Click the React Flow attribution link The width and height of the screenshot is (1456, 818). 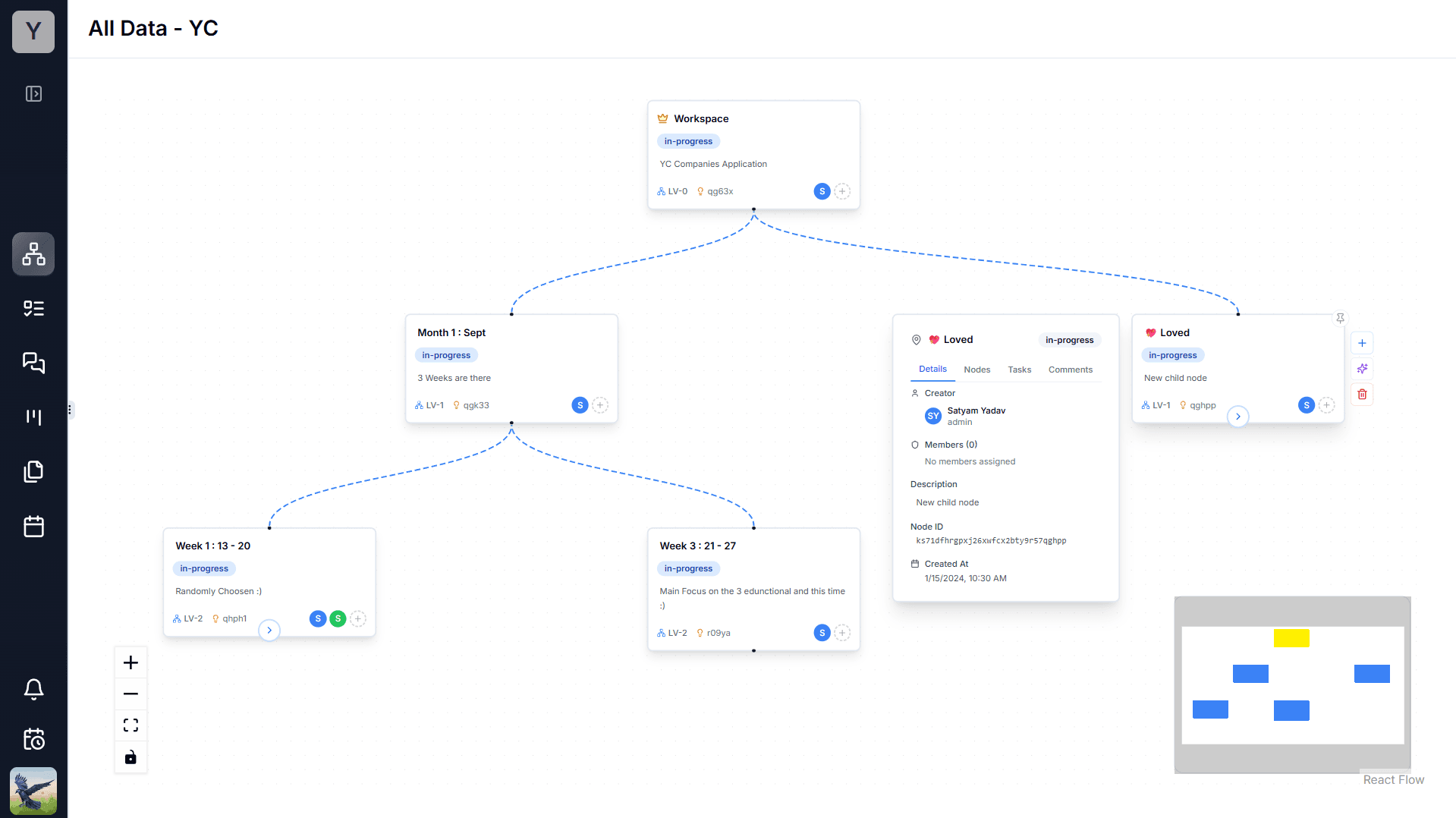pos(1393,779)
